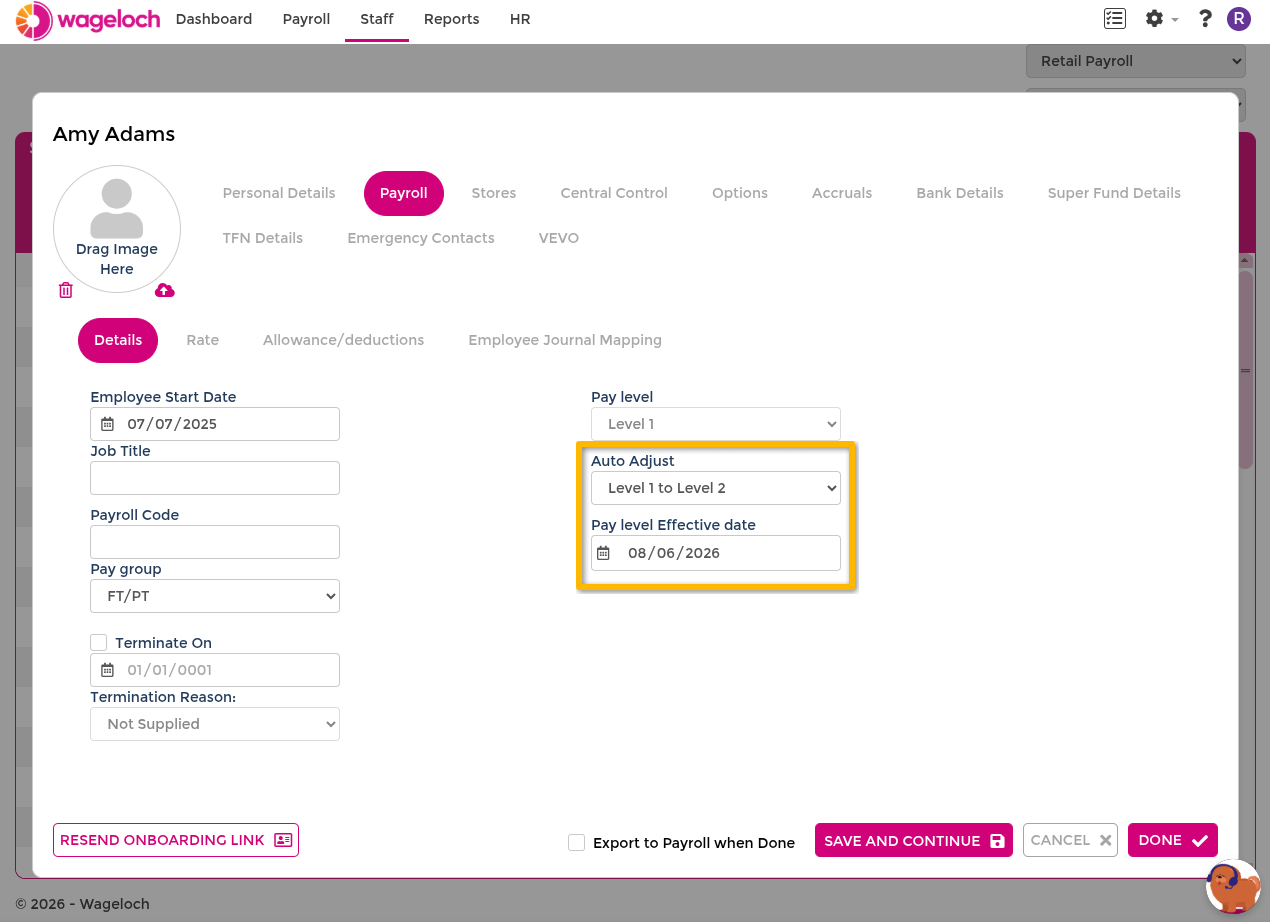Switch to Super Fund Details tab

[1114, 193]
